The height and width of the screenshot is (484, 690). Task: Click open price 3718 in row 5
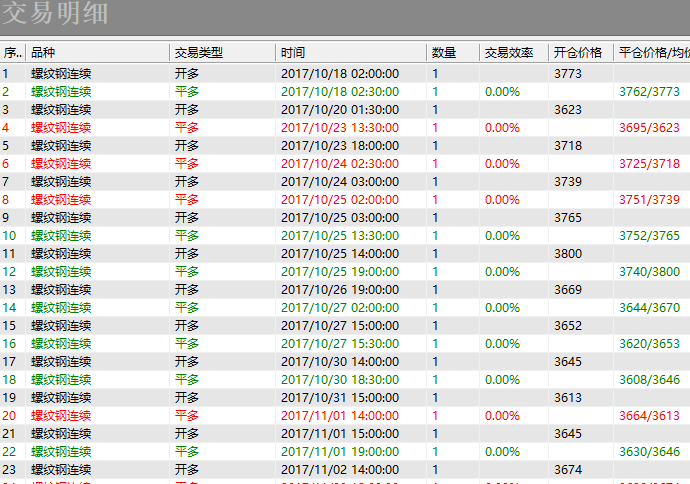[568, 146]
